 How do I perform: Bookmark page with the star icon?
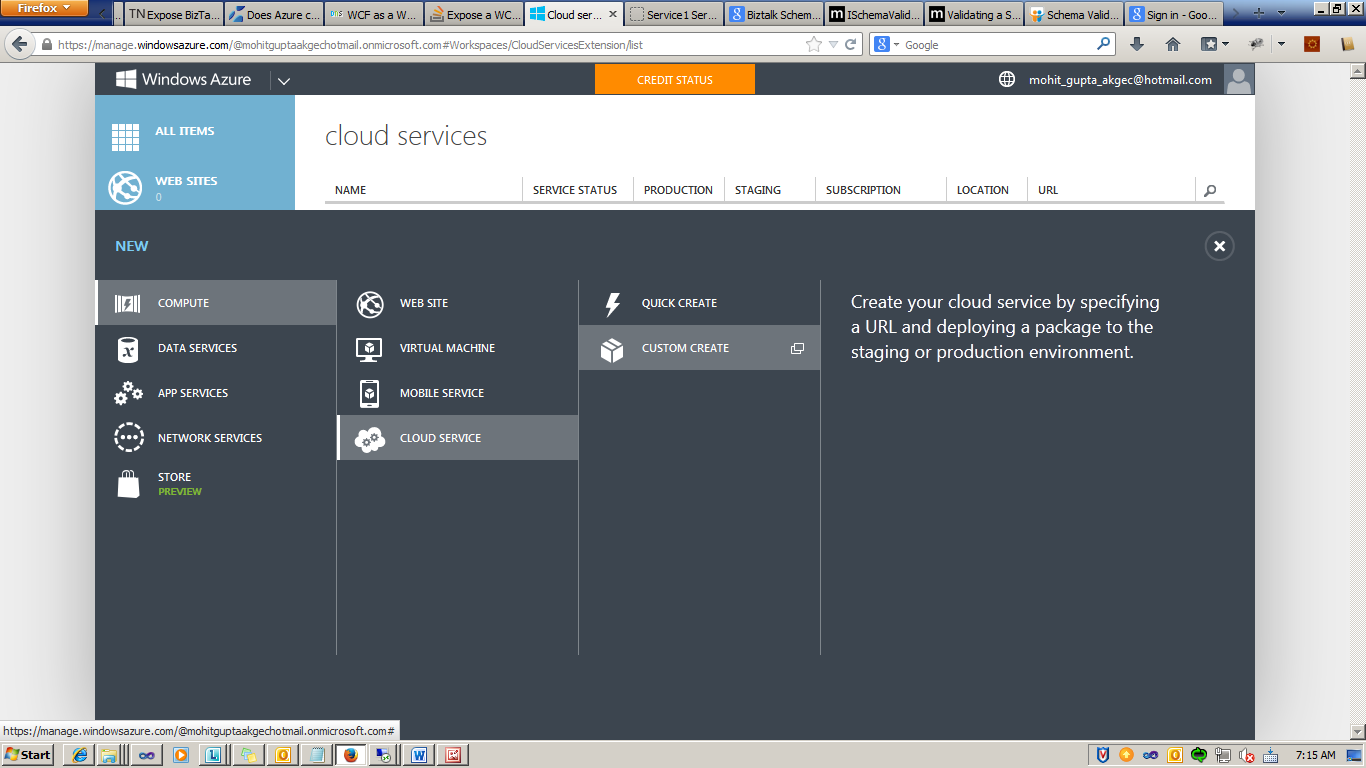(814, 45)
